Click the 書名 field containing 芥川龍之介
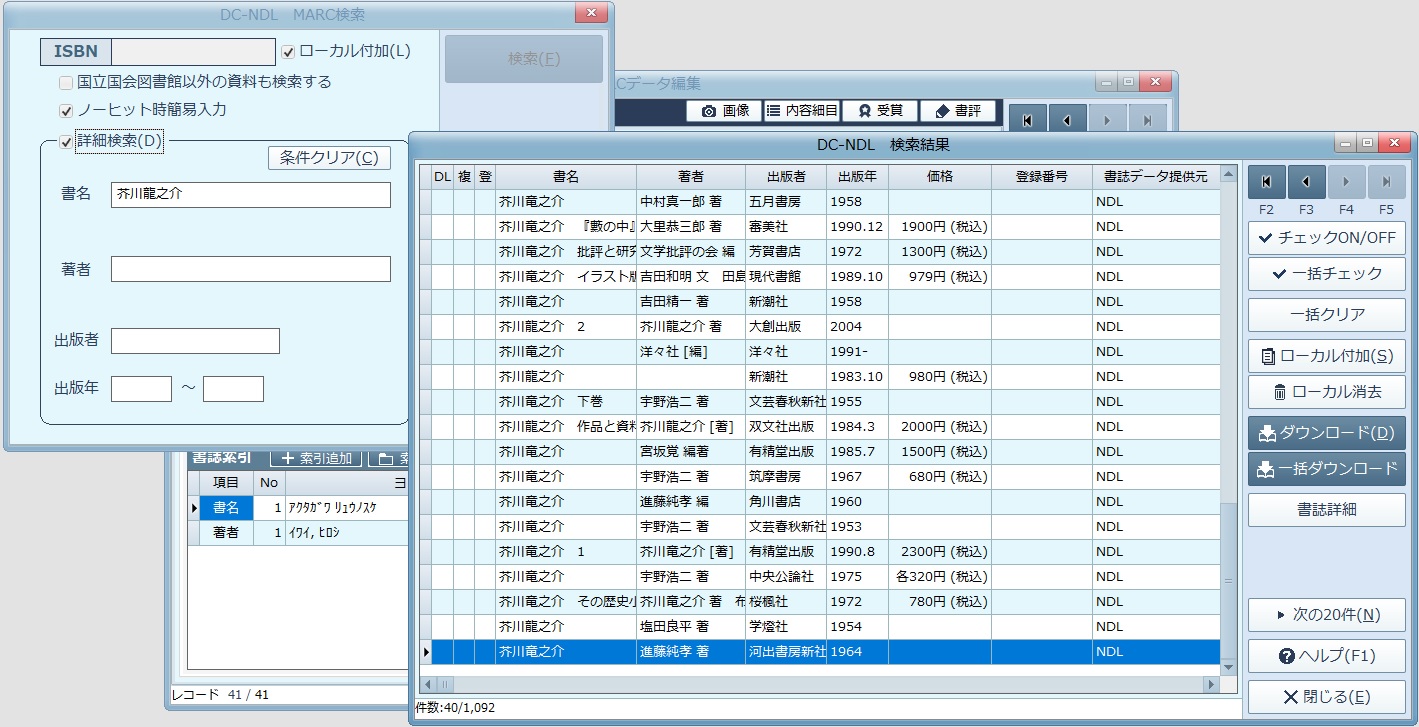Screen dimensions: 1419x727 click(x=251, y=195)
